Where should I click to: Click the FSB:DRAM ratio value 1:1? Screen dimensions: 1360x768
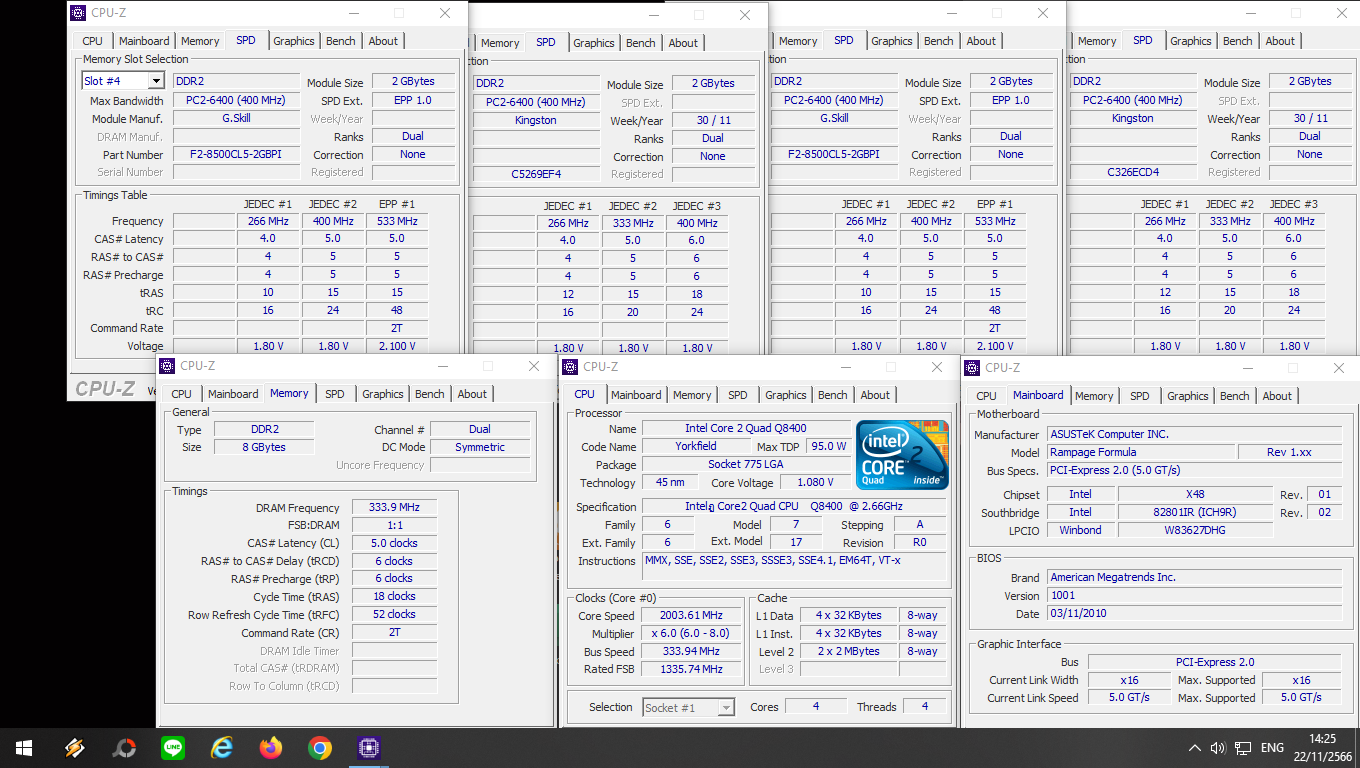[394, 525]
